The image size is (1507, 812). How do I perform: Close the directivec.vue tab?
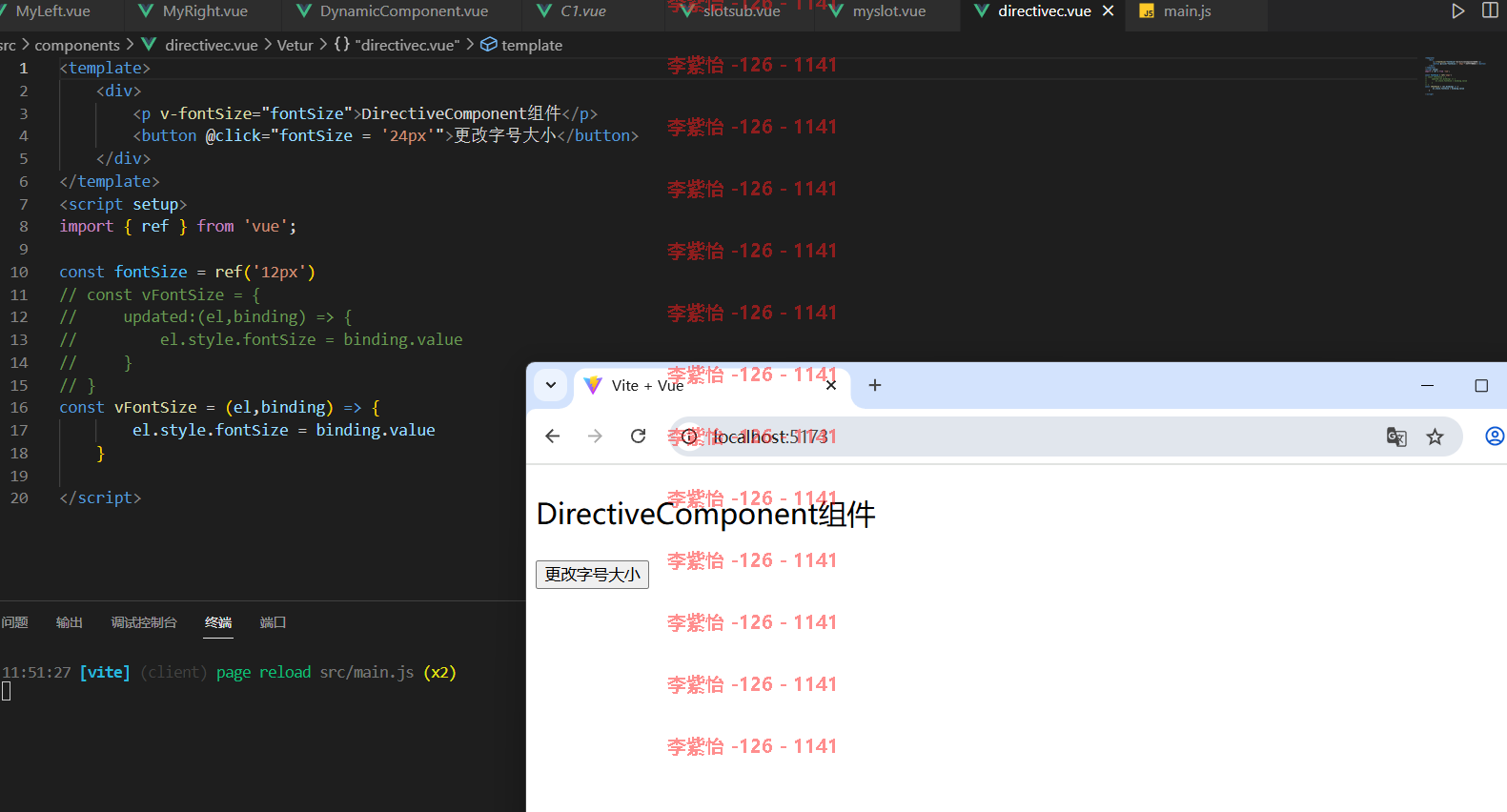click(x=1108, y=11)
